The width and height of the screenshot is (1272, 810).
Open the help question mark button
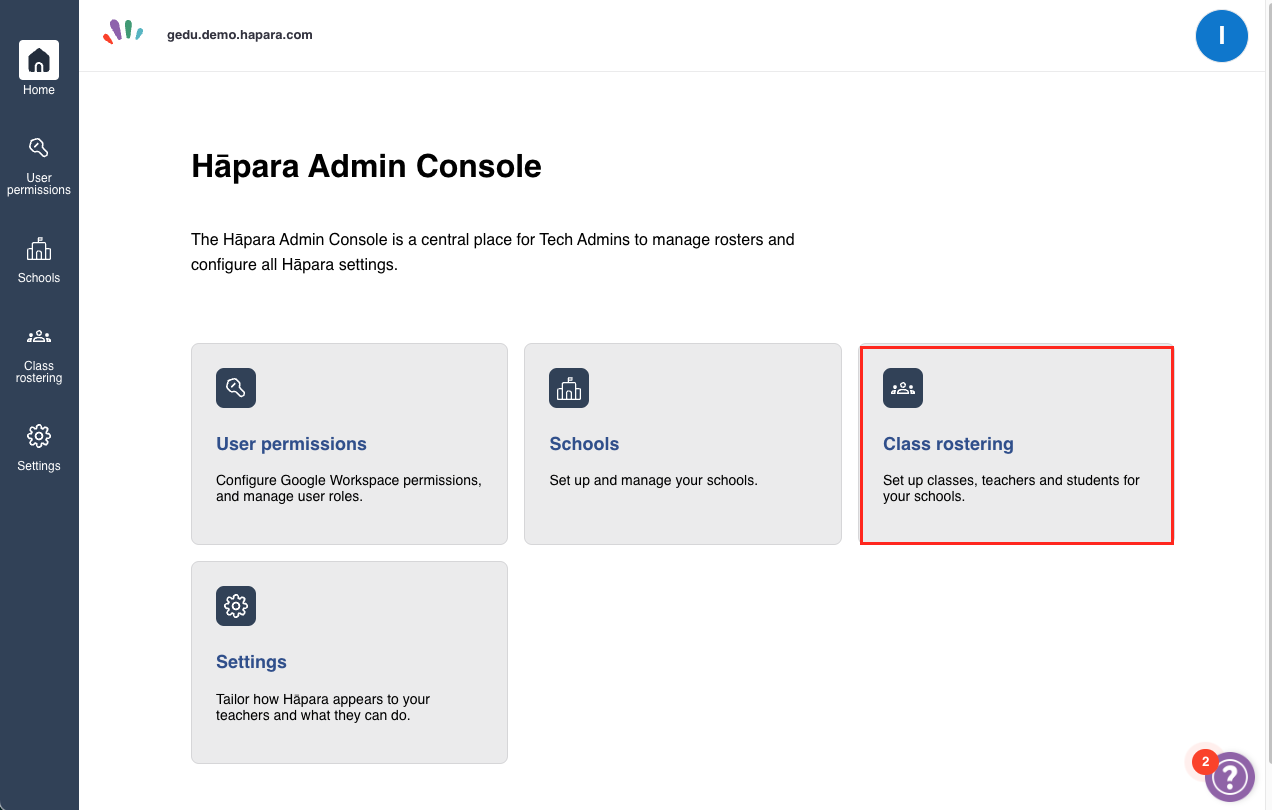1230,777
